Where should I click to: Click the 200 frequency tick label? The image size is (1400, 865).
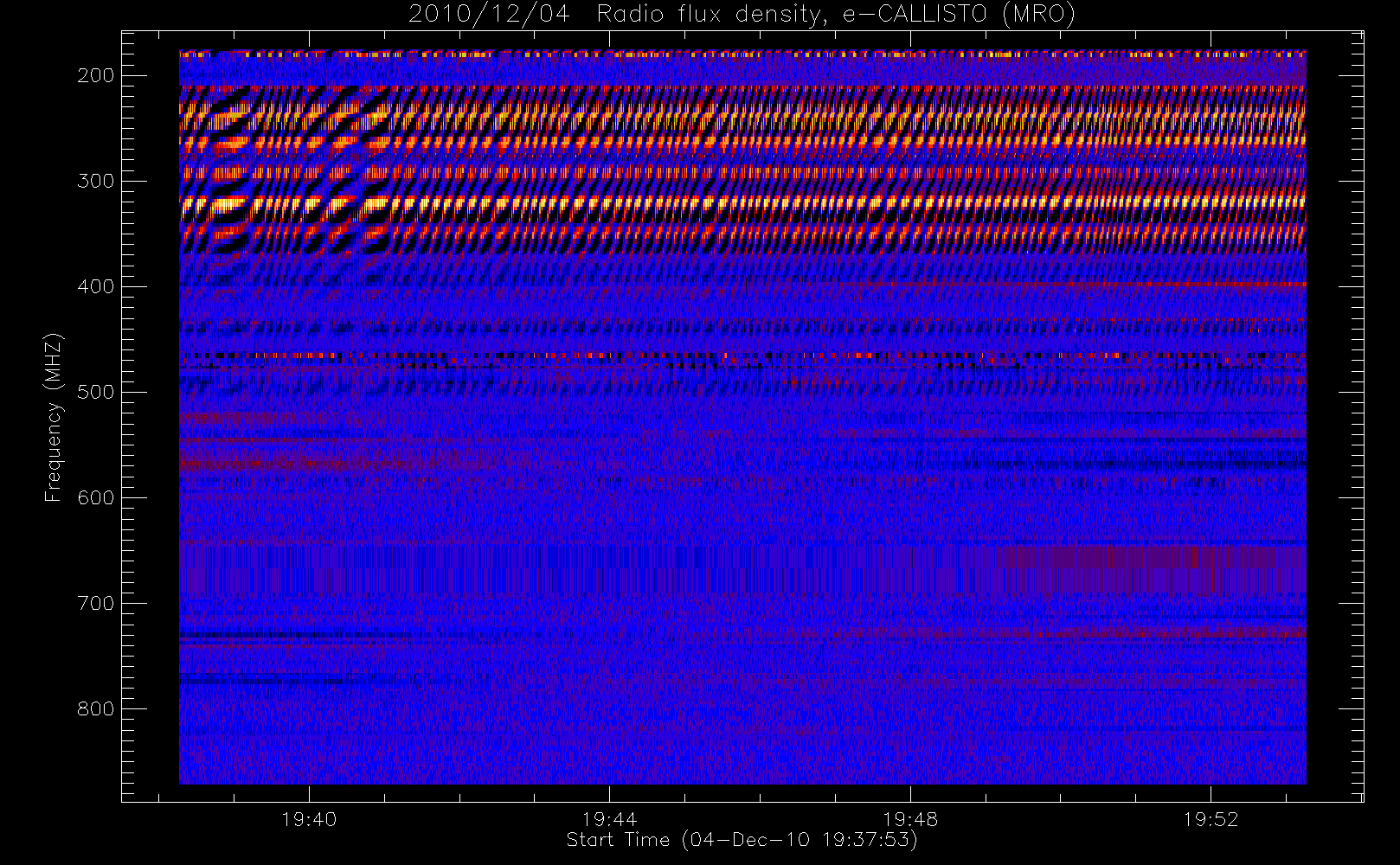click(x=96, y=75)
